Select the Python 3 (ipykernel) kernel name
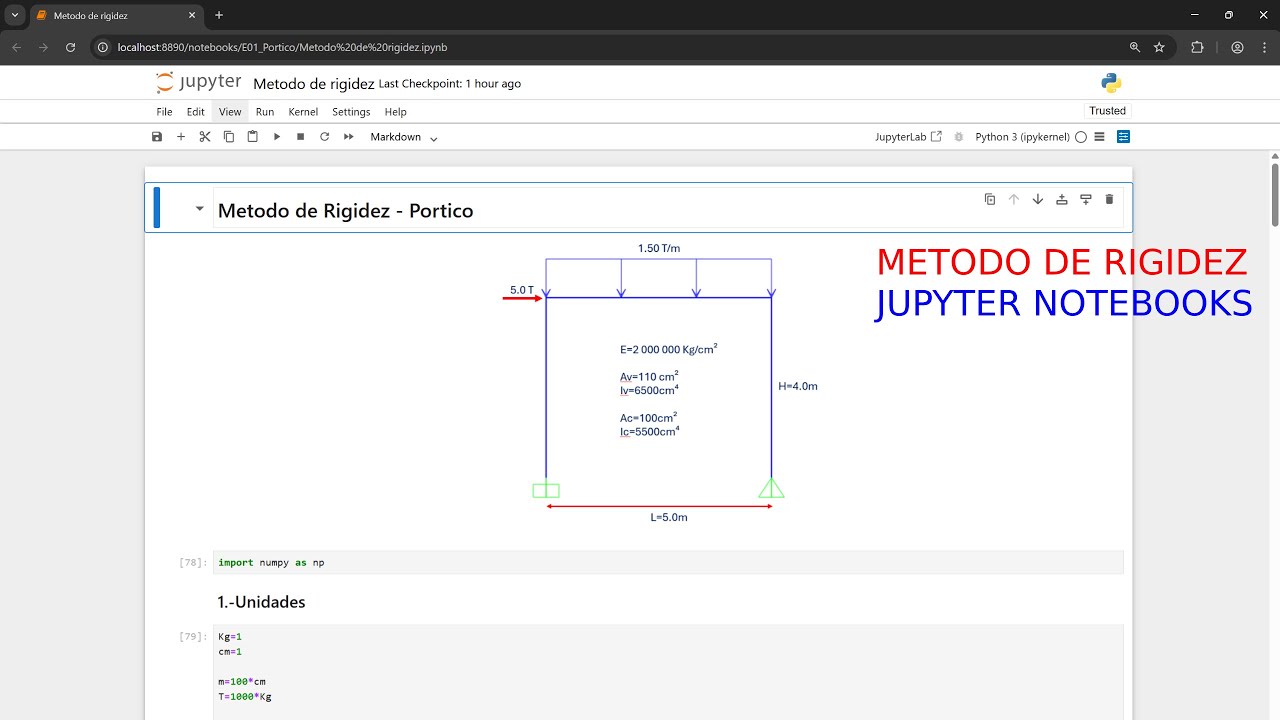Screen dimensions: 1280x720 coord(1022,137)
